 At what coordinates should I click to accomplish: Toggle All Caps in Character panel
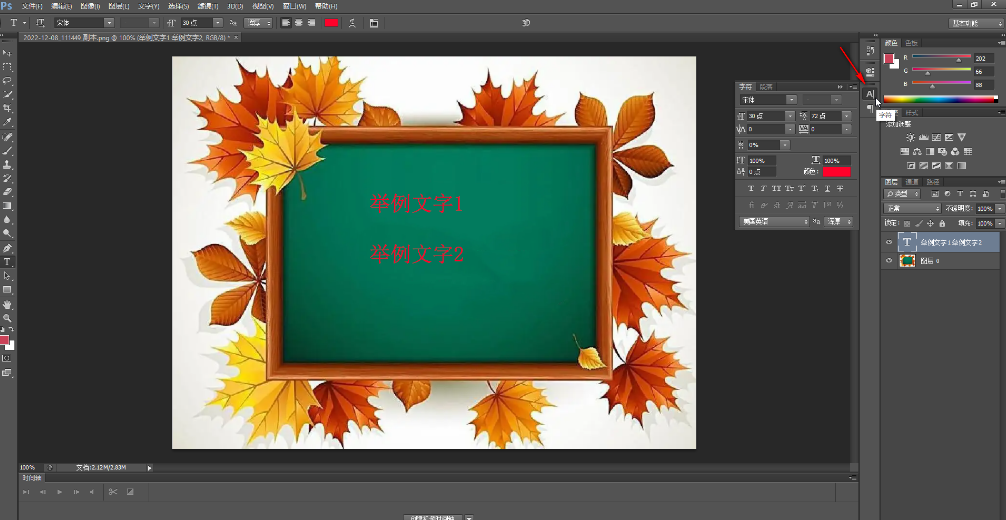tap(776, 189)
